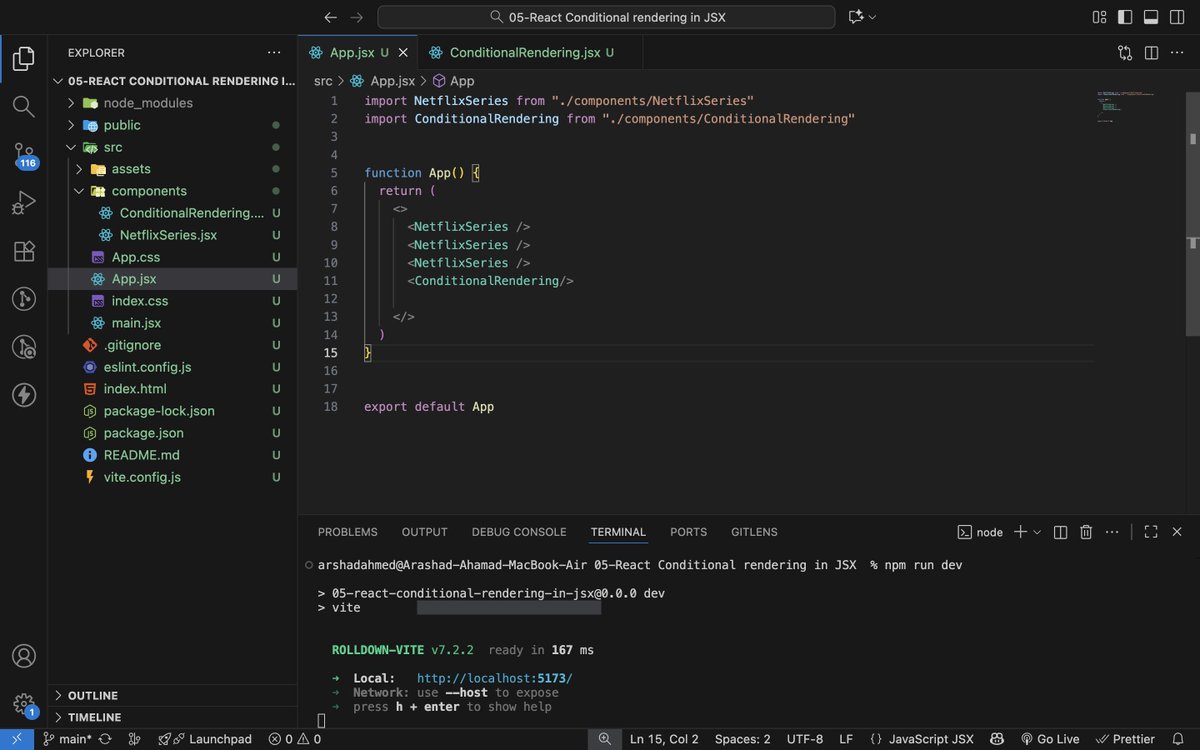Open the Run and Debug panel
1200x750 pixels.
[x=22, y=203]
